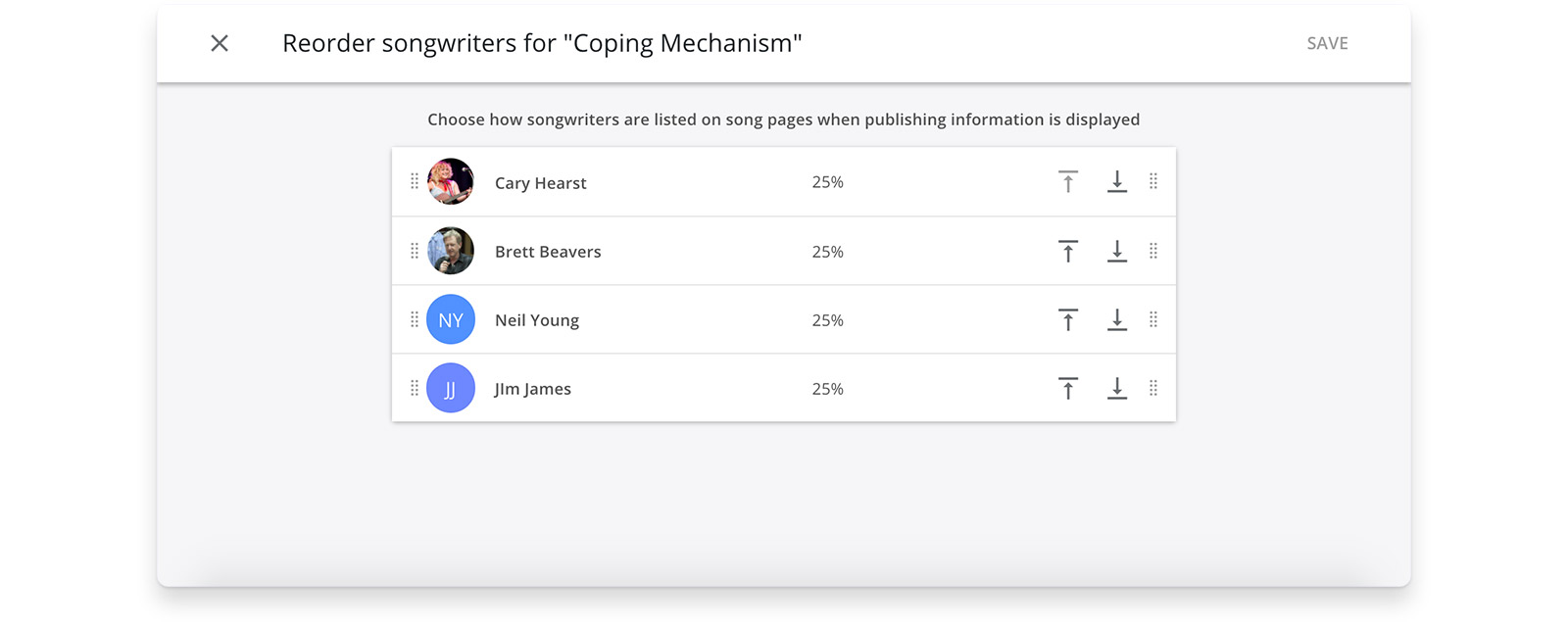Move JIm James to bottom
Screen dimensions: 1568x622
1117,389
